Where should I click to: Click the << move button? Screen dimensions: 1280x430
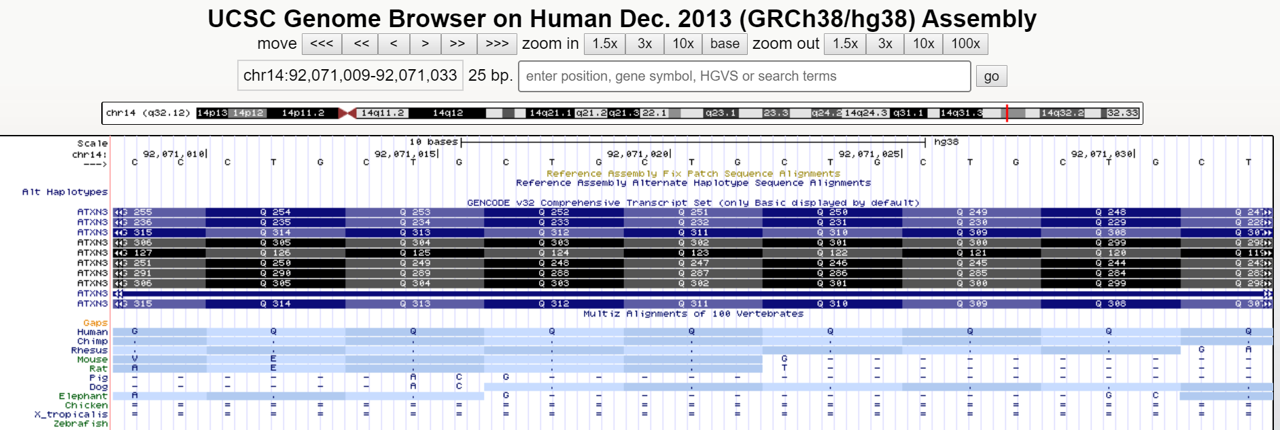tap(361, 43)
